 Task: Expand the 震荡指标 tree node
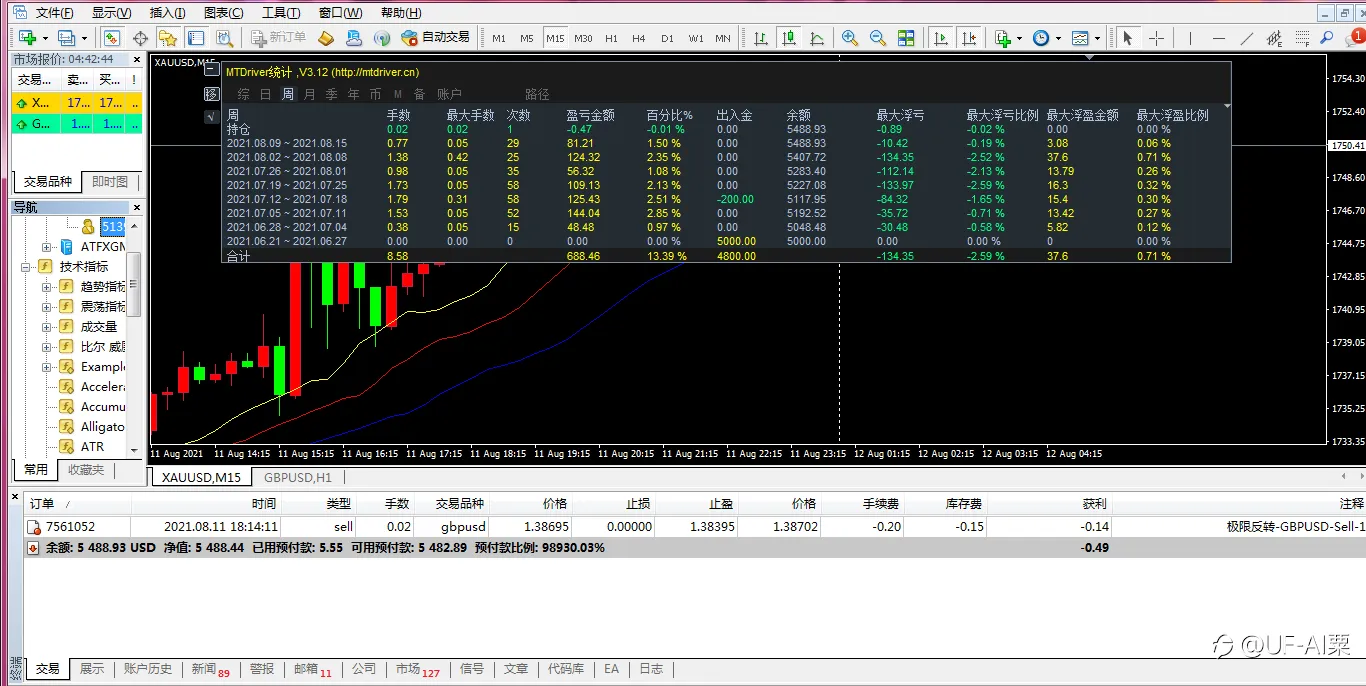pos(47,307)
